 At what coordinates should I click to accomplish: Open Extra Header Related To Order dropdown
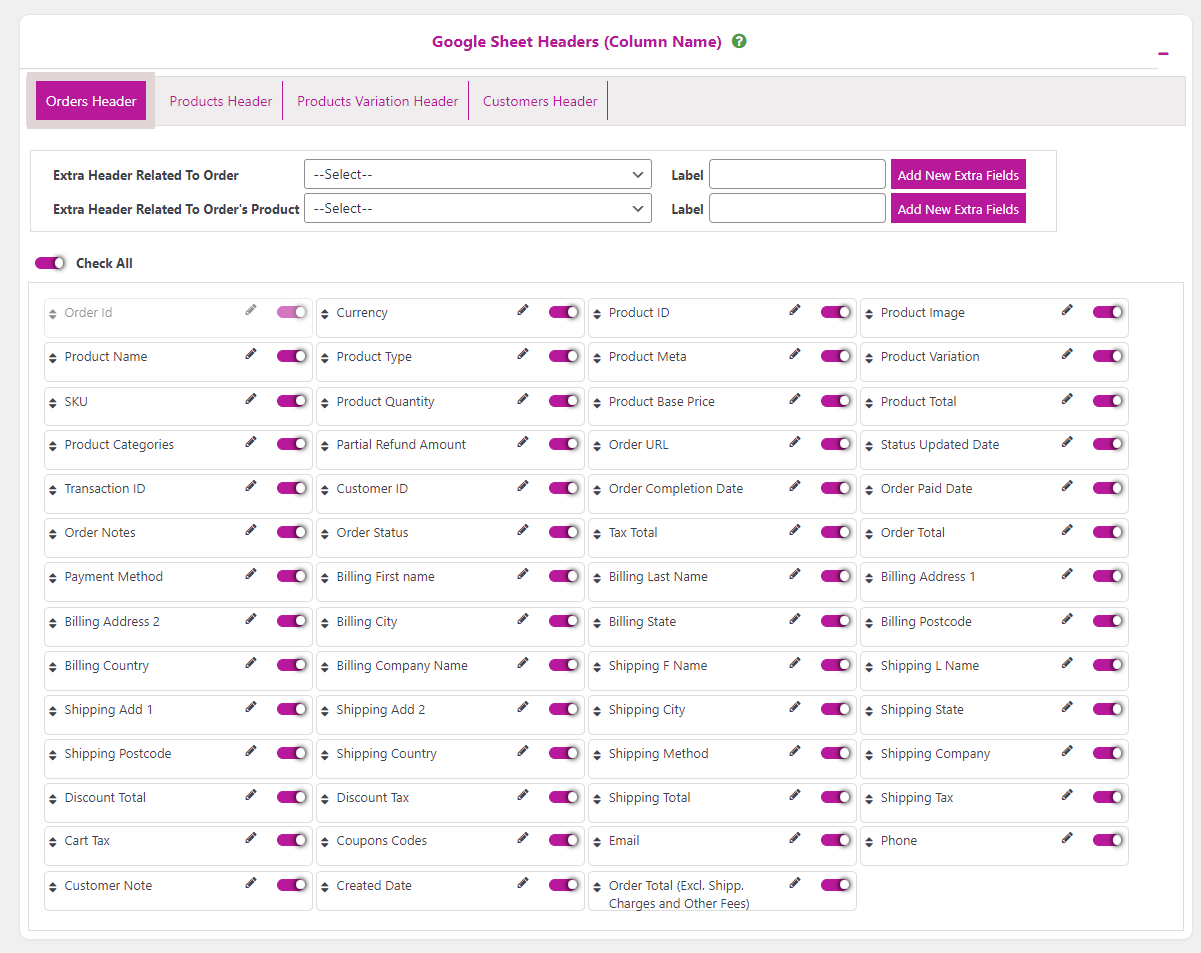coord(478,174)
